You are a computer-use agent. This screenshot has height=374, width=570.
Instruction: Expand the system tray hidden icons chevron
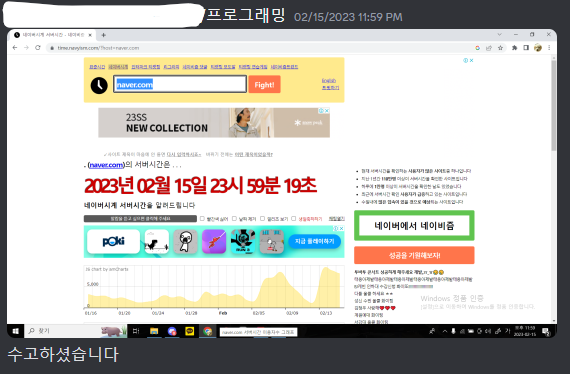(x=444, y=331)
